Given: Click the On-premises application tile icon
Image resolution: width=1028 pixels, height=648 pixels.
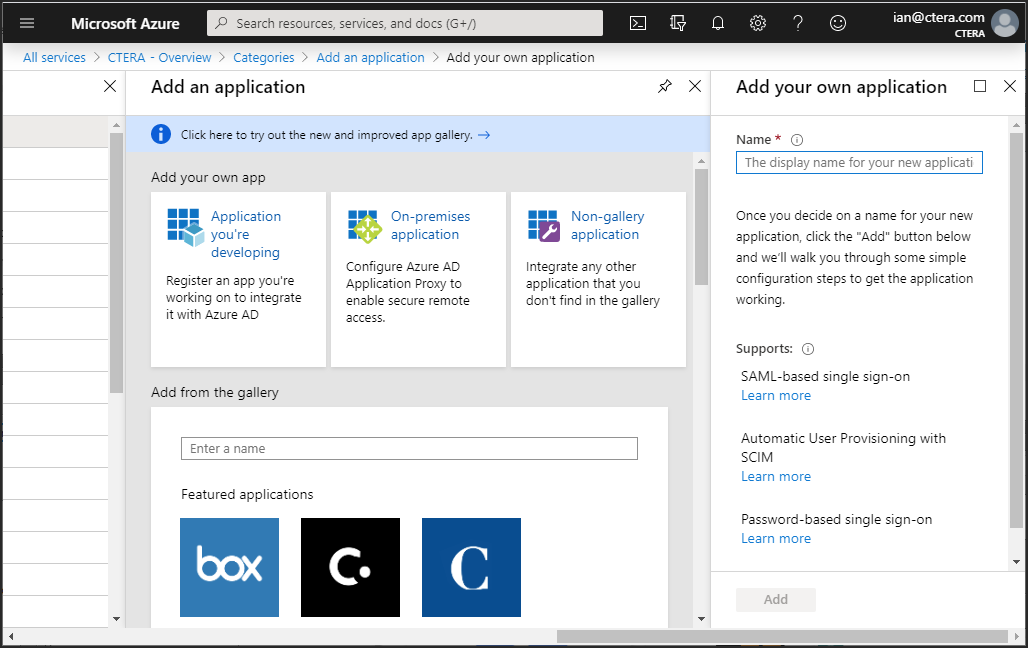Looking at the screenshot, I should [x=365, y=226].
